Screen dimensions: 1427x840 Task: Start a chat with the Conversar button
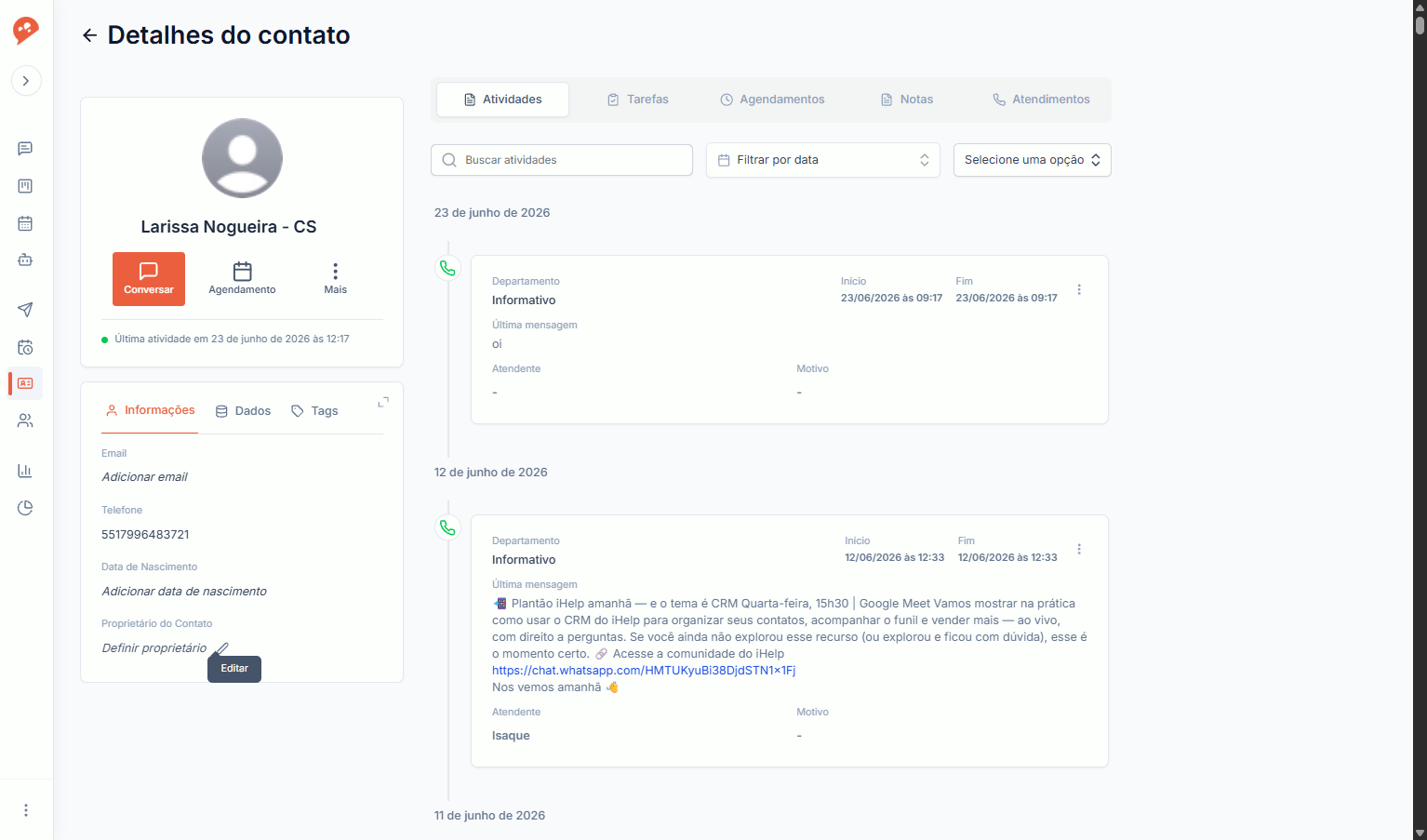point(149,279)
